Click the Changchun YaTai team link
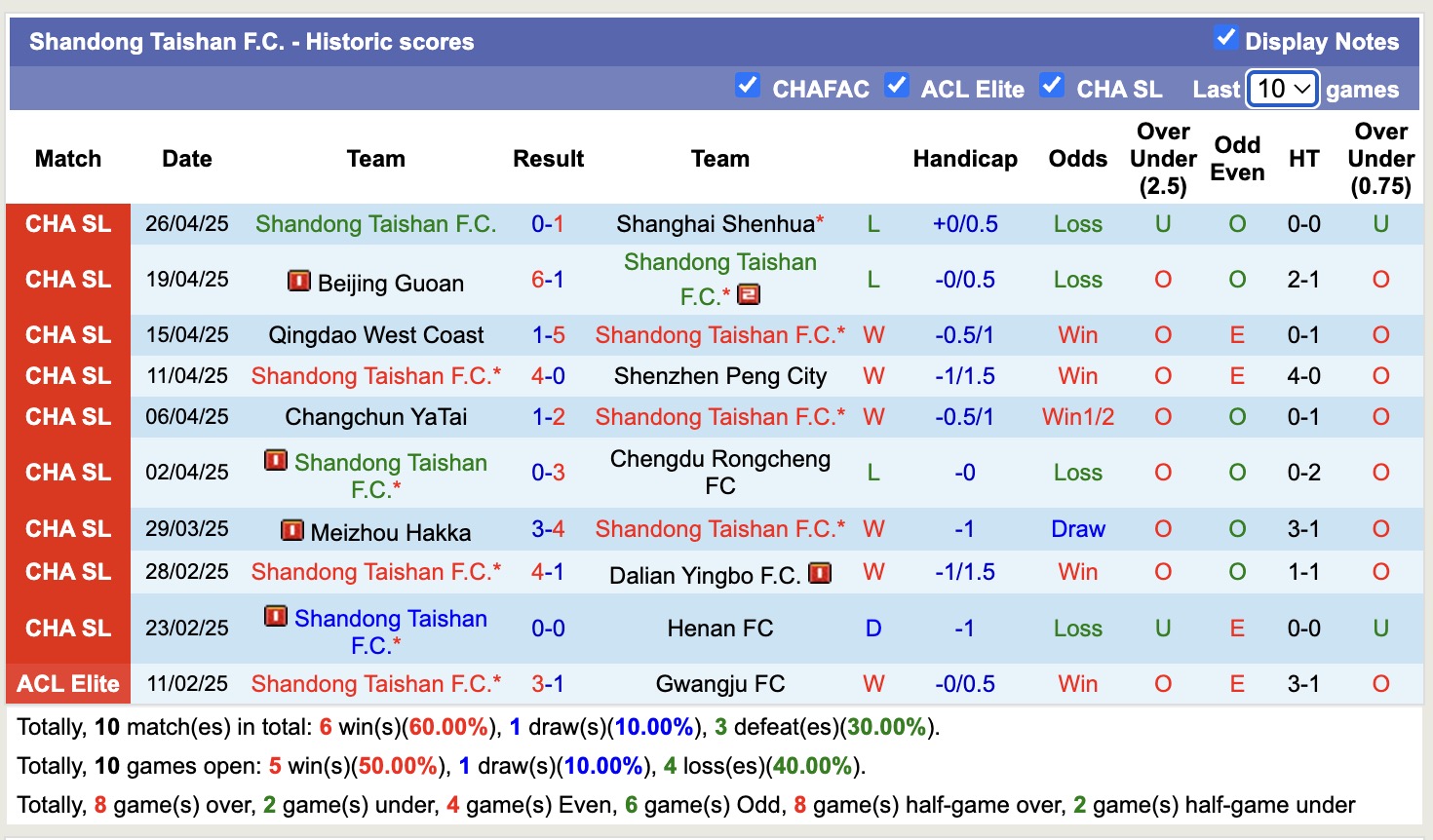The width and height of the screenshot is (1433, 840). click(x=376, y=416)
